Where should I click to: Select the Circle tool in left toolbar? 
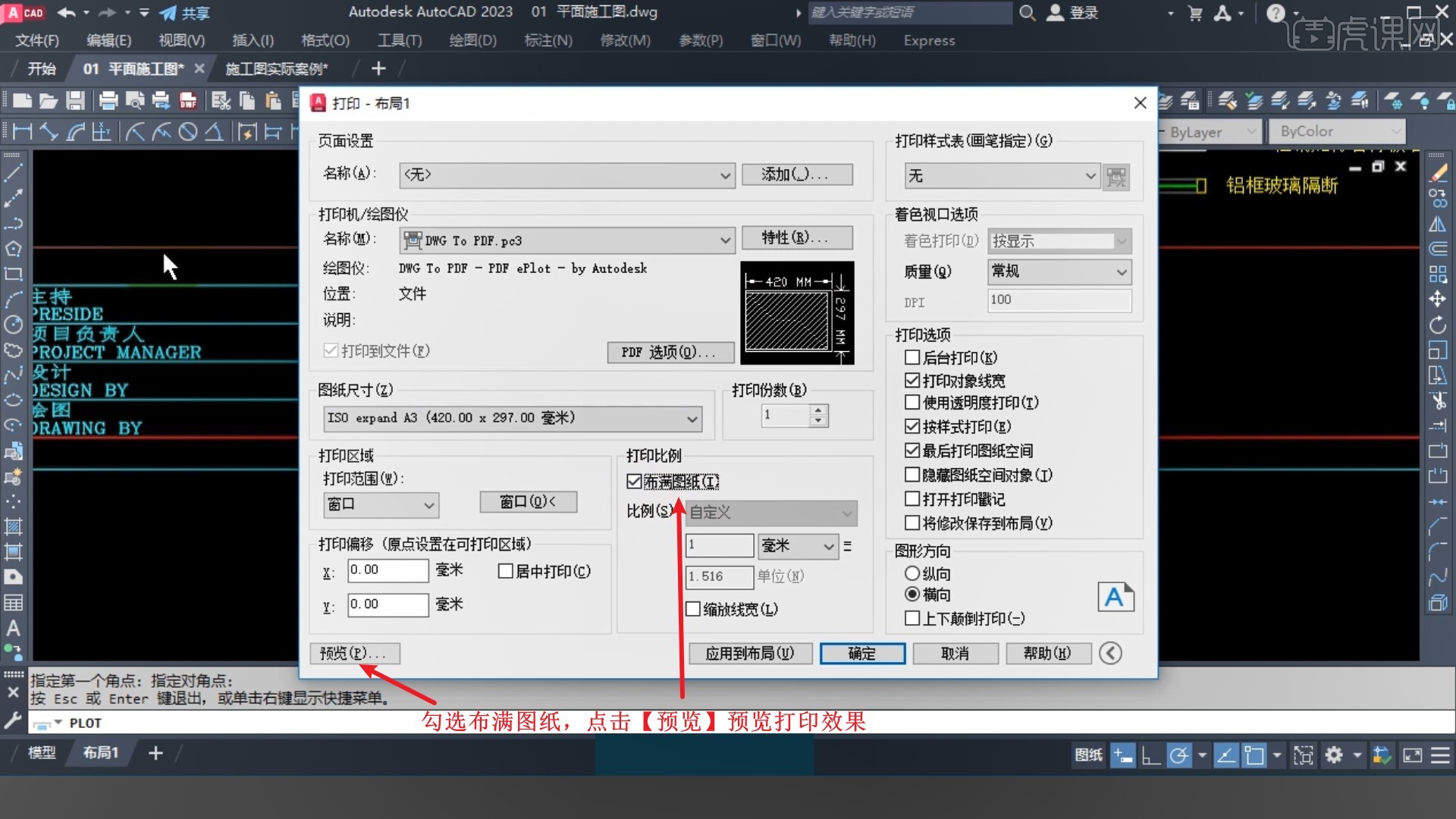click(x=13, y=325)
